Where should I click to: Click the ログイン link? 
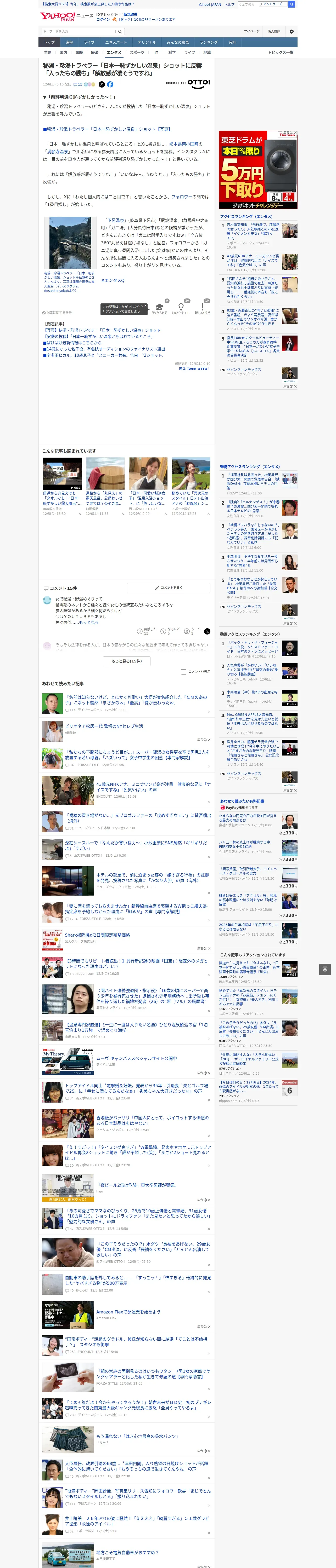(103, 20)
